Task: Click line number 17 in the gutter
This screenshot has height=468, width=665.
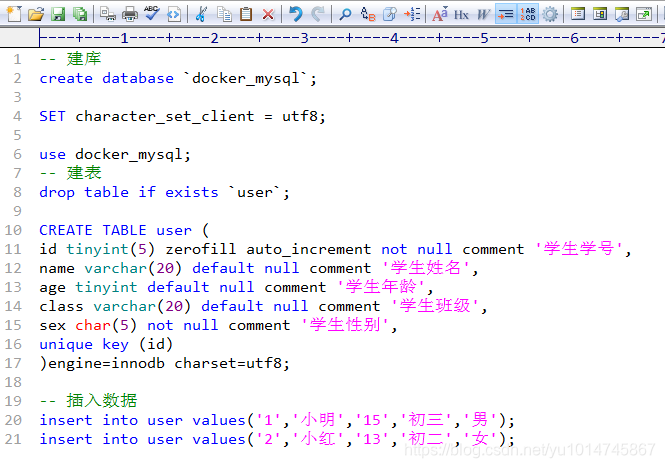Action: tap(13, 363)
